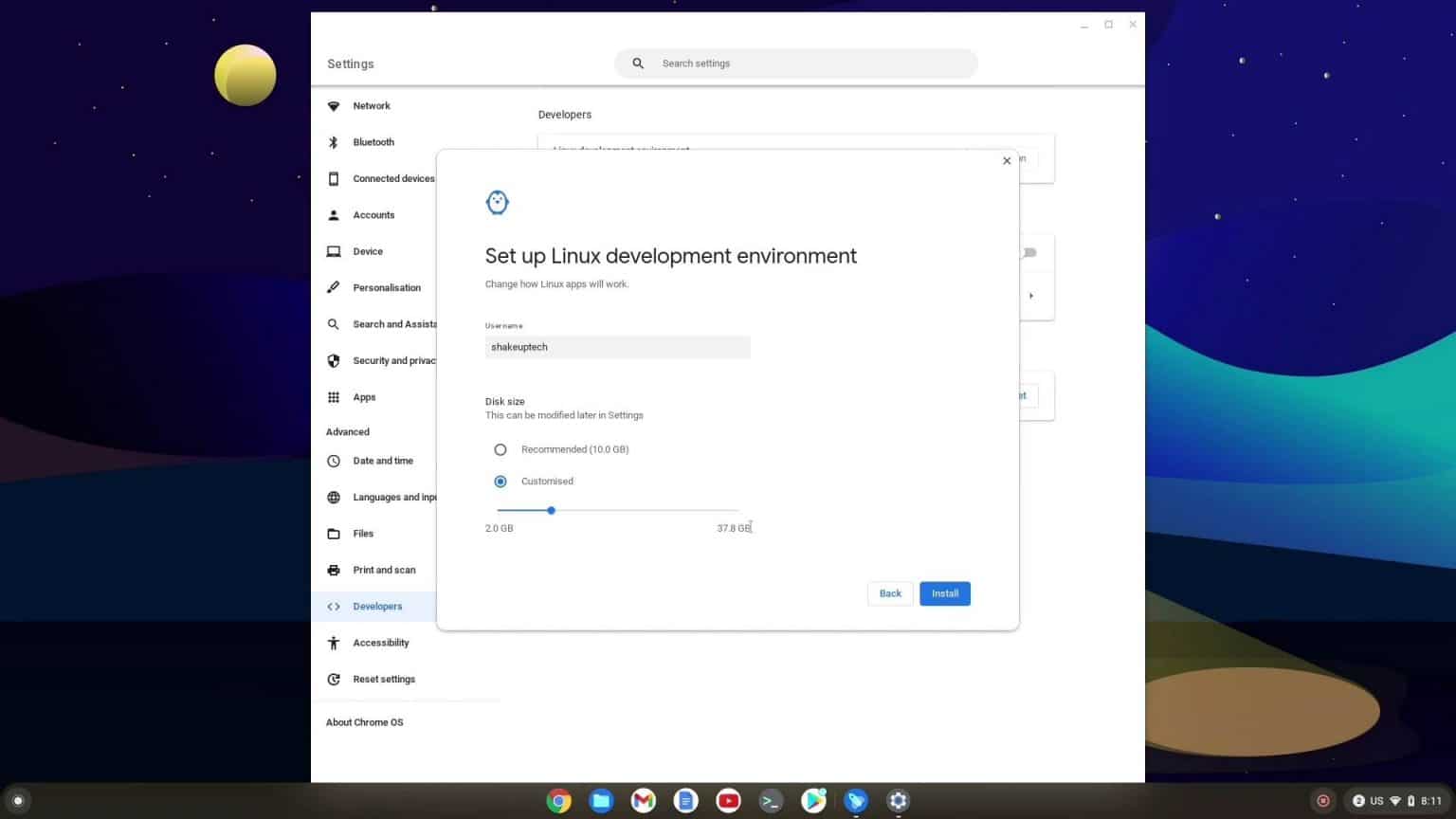The width and height of the screenshot is (1456, 819).
Task: Enable the toggle visible behind the dialog
Action: [x=1028, y=252]
